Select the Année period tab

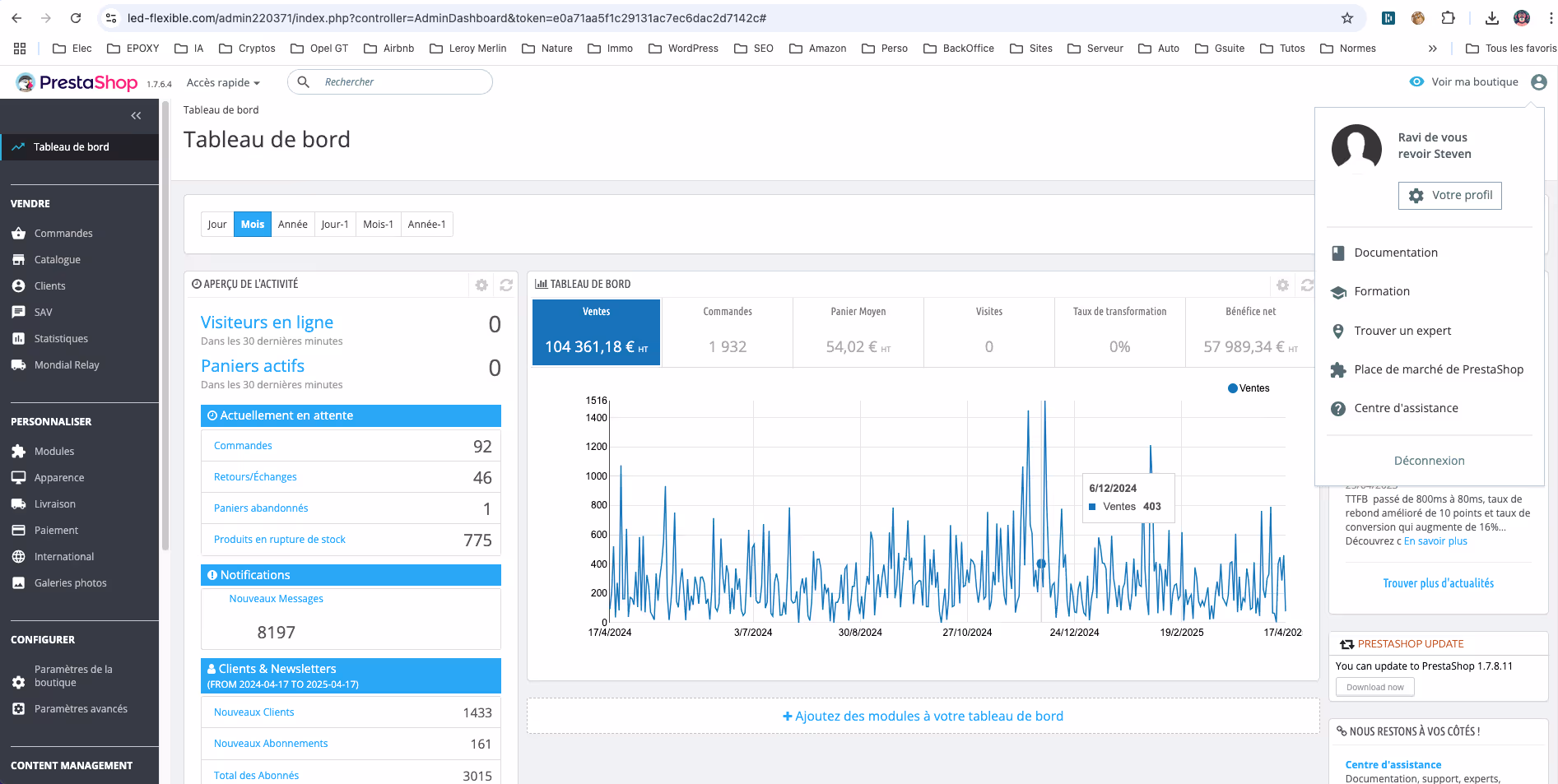[292, 225]
